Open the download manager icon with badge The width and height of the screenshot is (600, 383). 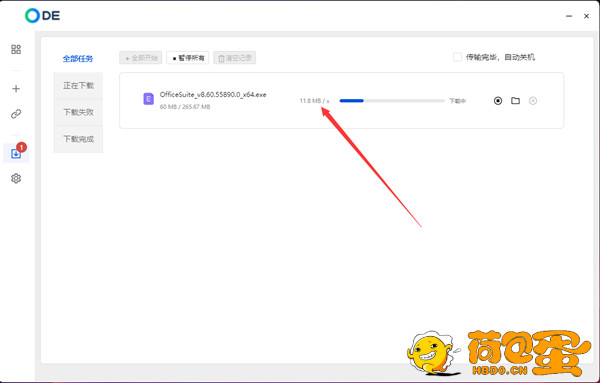coord(16,153)
